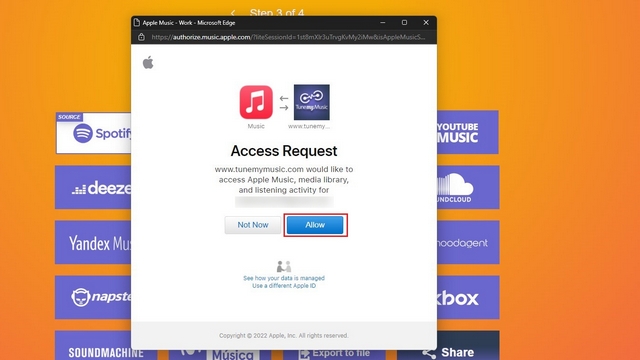Select Deezer tile in background page
Image resolution: width=640 pixels, height=360 pixels.
[93, 187]
